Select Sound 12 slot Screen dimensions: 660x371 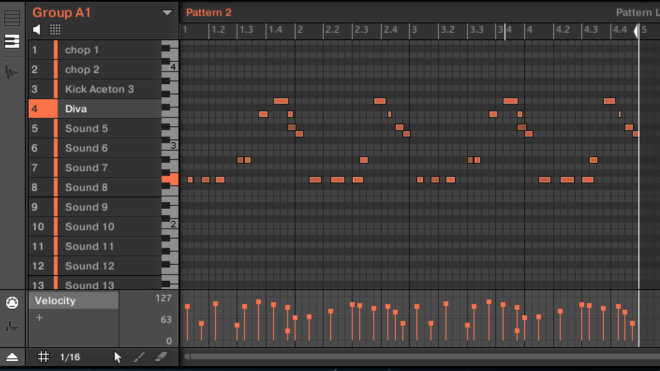coord(95,266)
